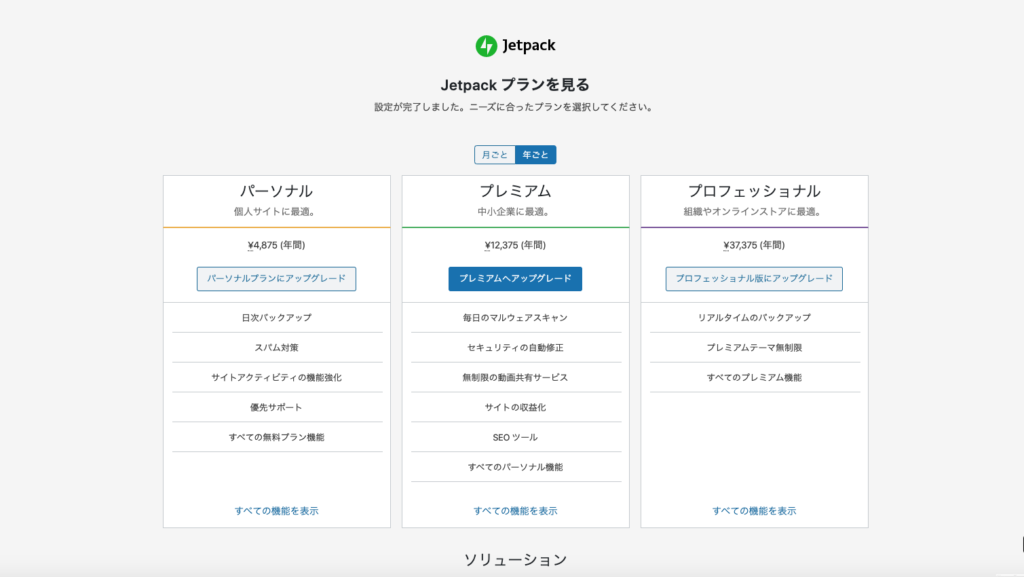Click パーソナルプランにアップグレード button
1024x577 pixels.
pos(277,279)
